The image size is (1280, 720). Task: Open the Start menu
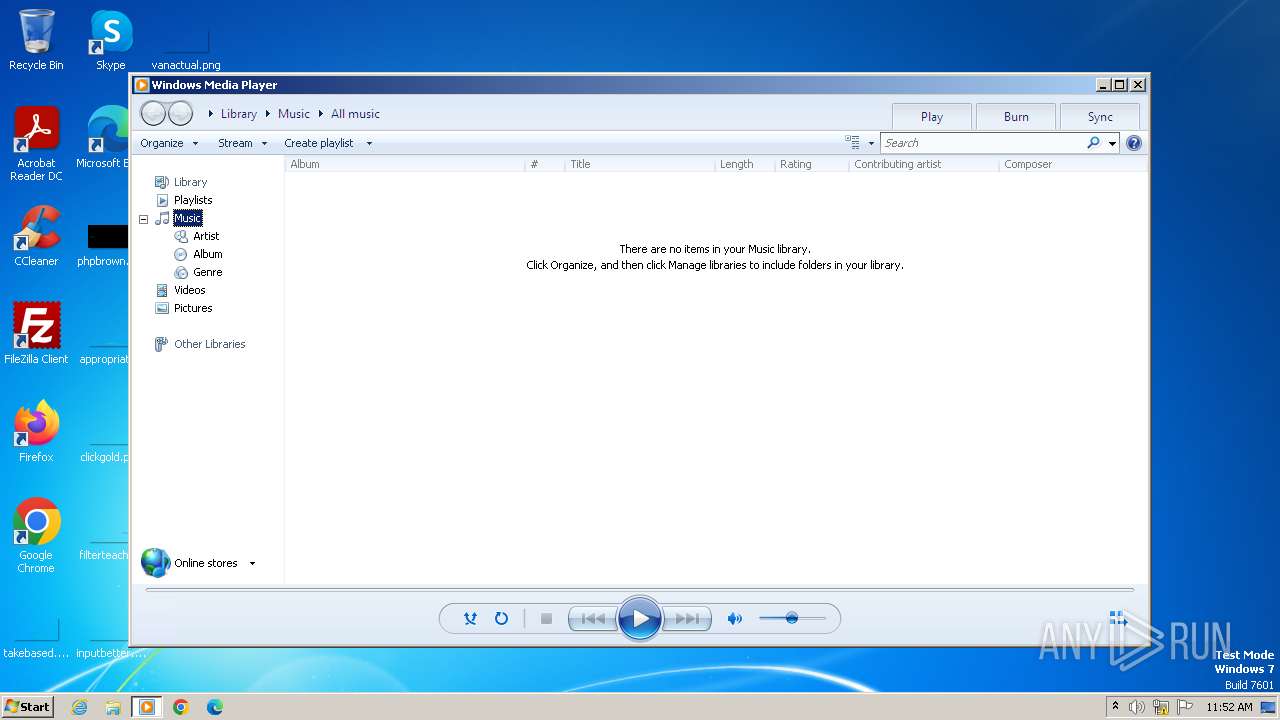point(28,706)
